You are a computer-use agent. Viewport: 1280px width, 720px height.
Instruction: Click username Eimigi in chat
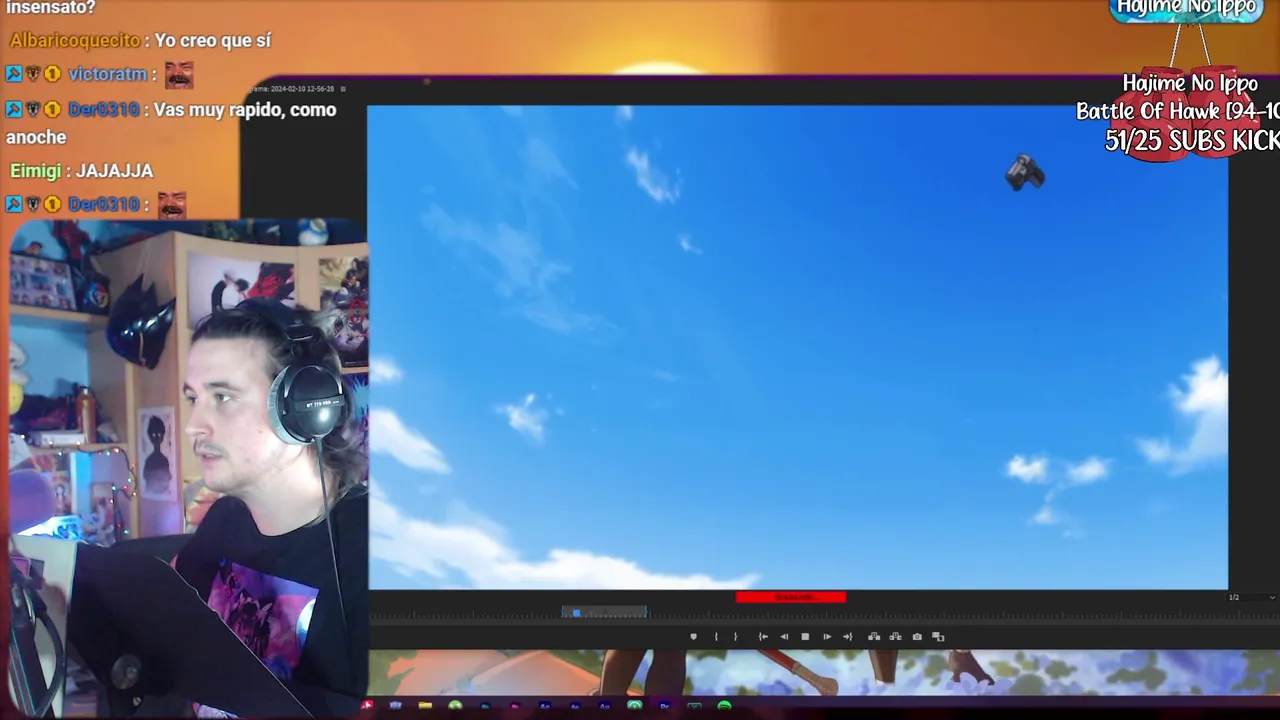coord(37,171)
